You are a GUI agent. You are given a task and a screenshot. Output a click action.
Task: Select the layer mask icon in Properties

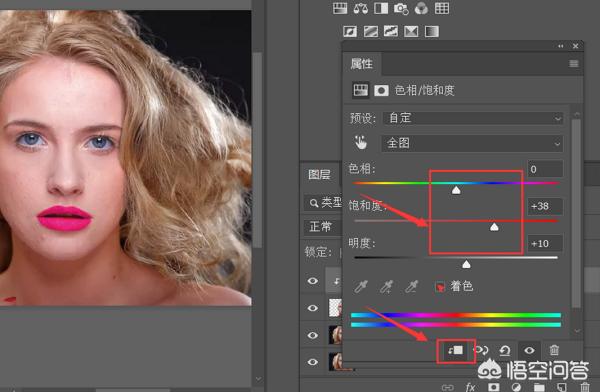[381, 91]
